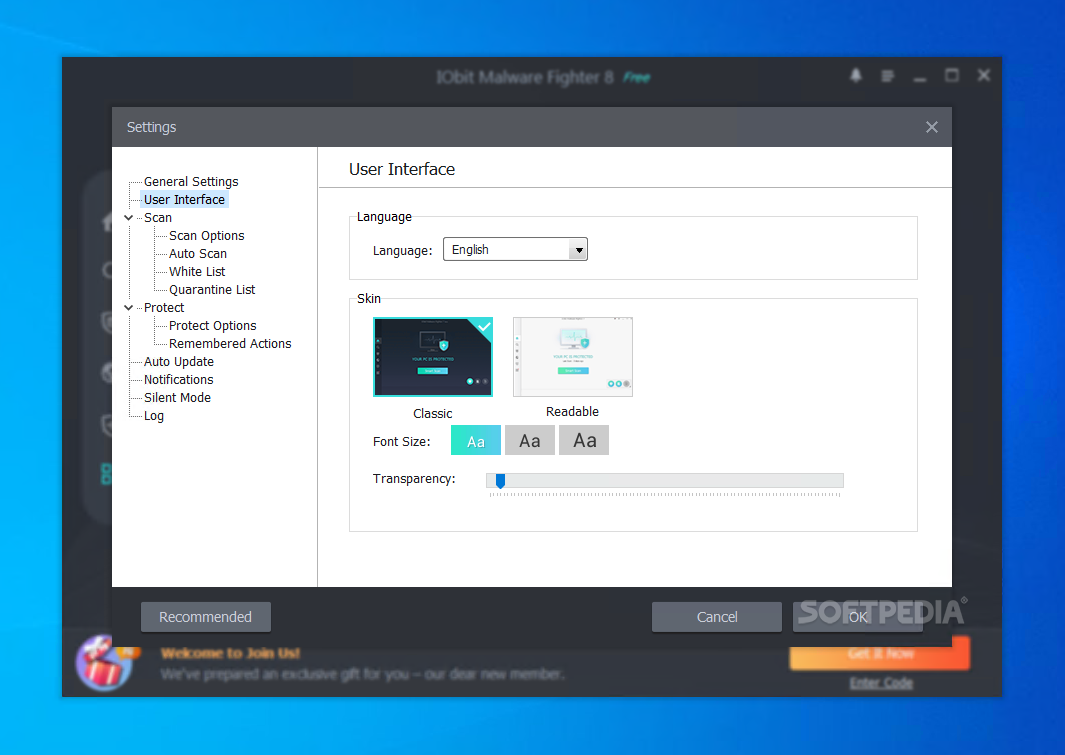
Task: Click Enter Code link in main window
Action: pyautogui.click(x=881, y=682)
